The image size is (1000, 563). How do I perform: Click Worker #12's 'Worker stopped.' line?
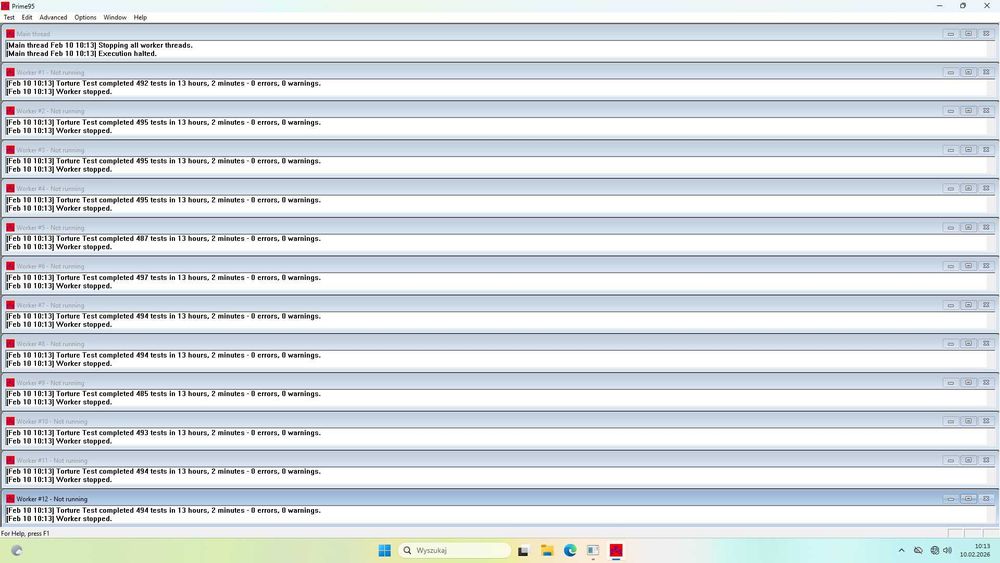tap(59, 519)
